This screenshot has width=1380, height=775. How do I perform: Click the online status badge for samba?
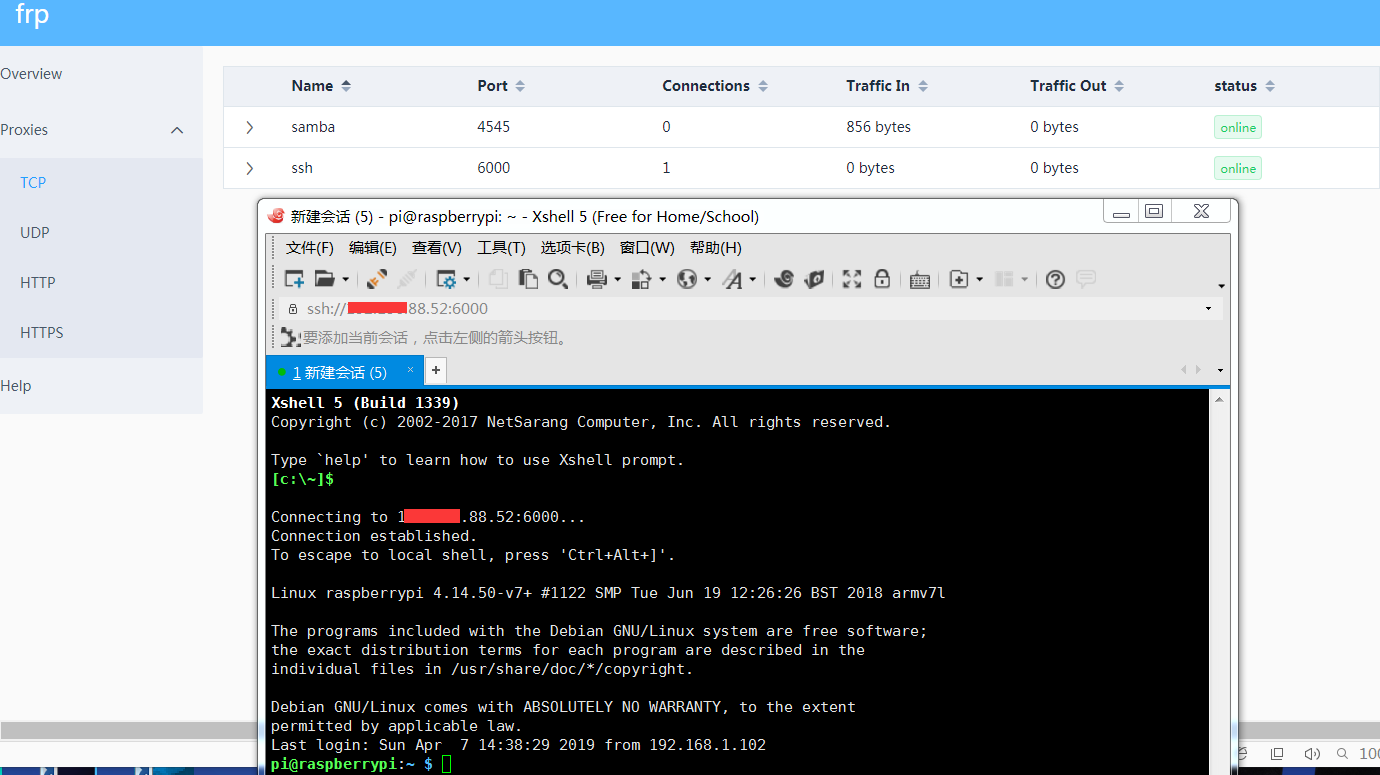(x=1238, y=127)
